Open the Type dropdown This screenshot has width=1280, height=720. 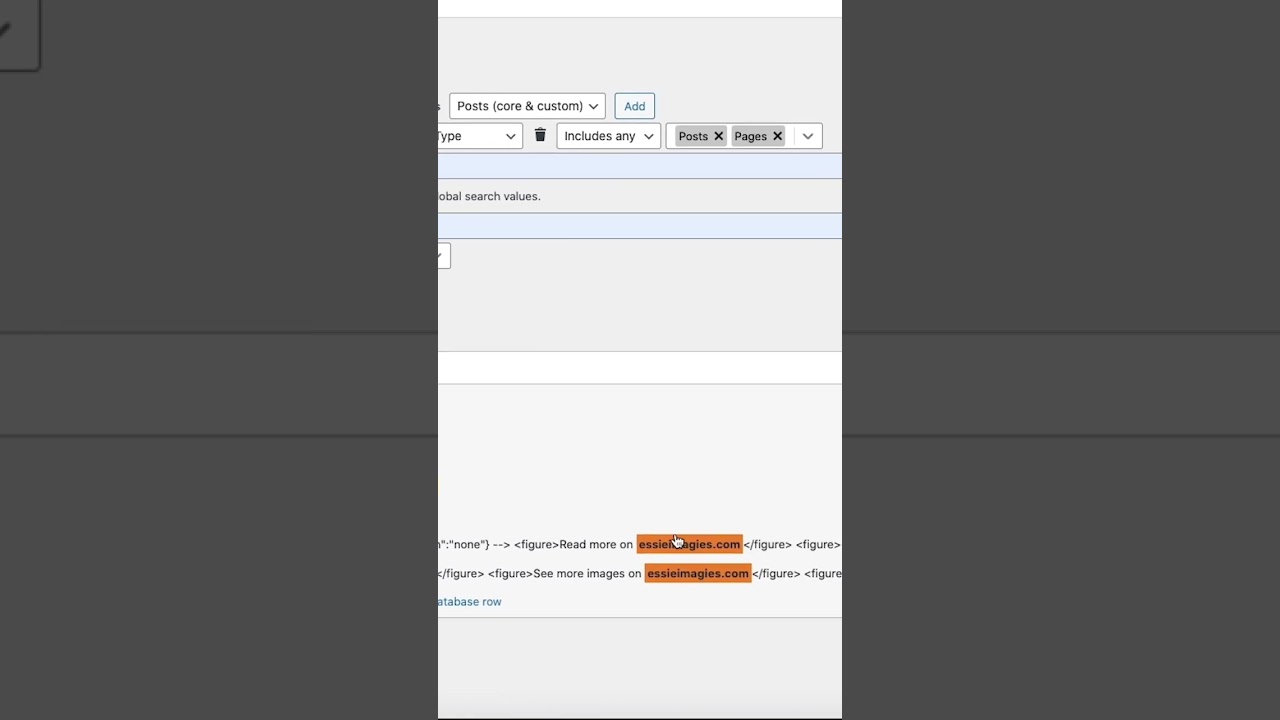[480, 136]
